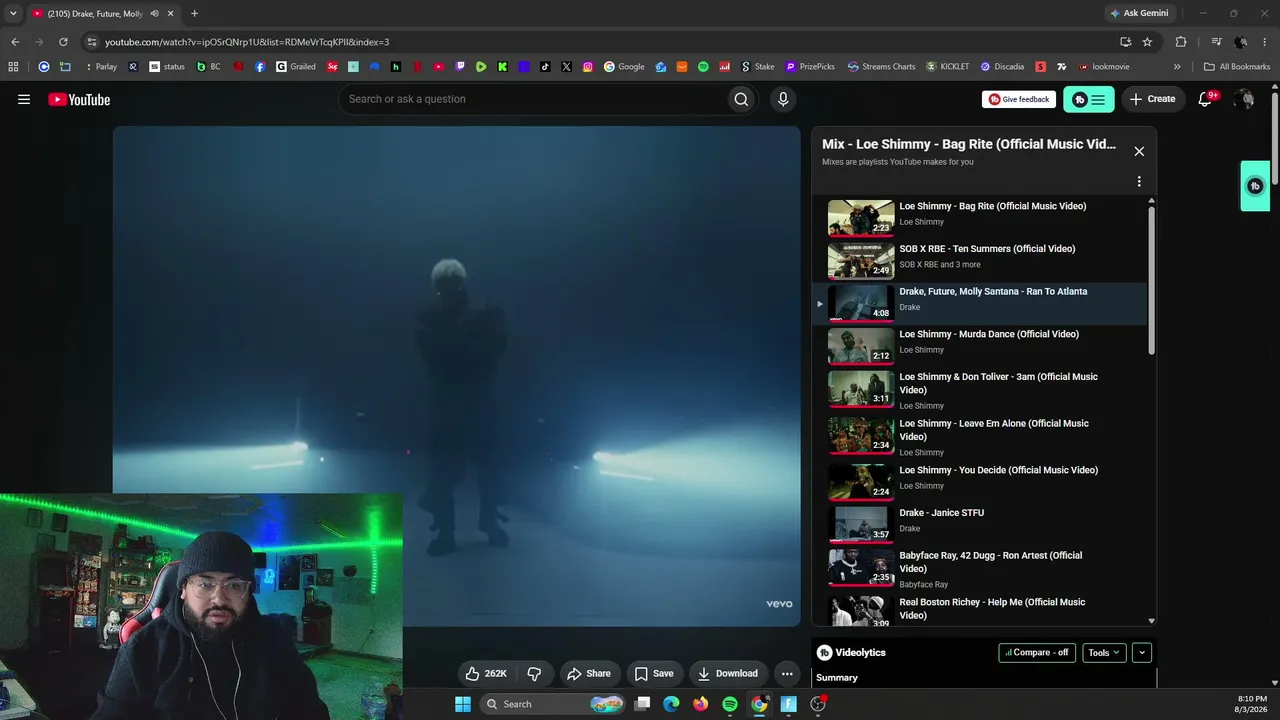The image size is (1280, 720).
Task: Open the Twitch bookmark icon
Action: pos(460,67)
